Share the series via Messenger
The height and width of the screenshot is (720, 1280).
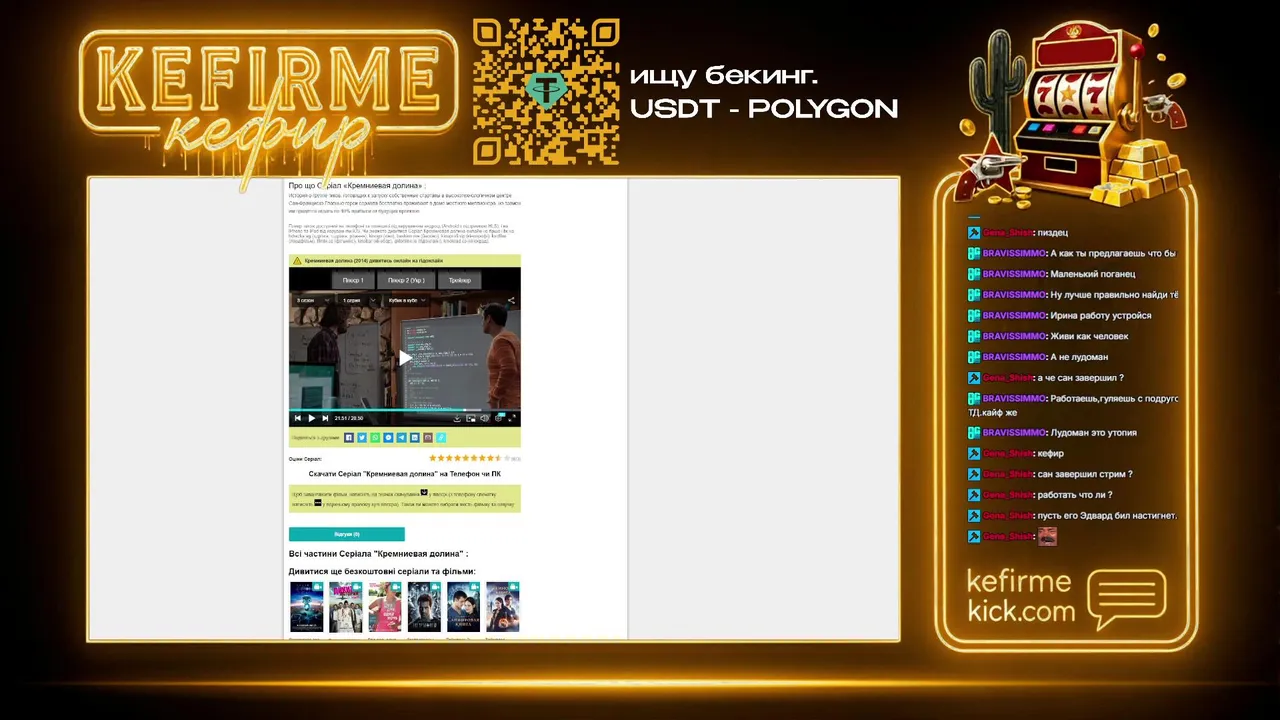coord(388,438)
